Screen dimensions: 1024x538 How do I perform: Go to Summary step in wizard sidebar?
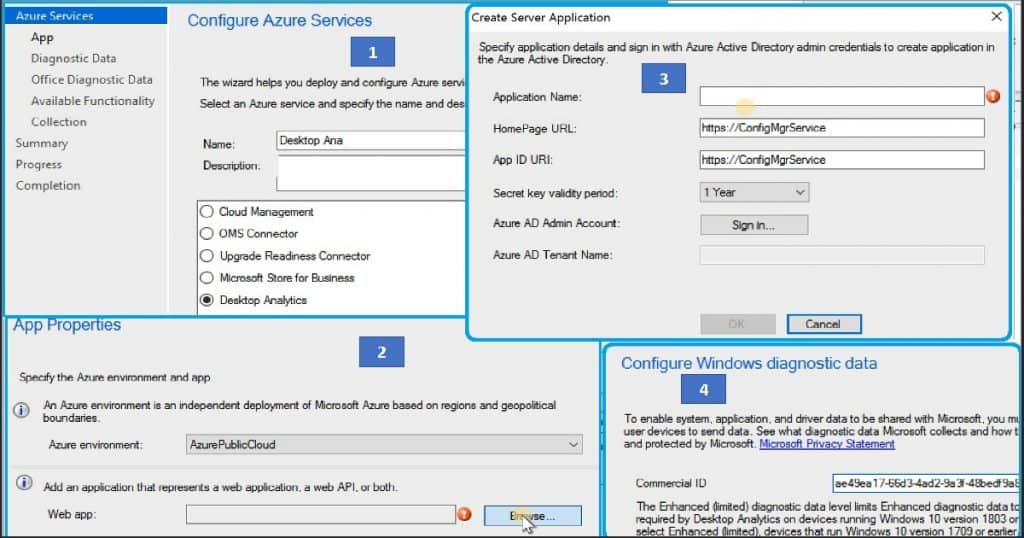coord(41,143)
